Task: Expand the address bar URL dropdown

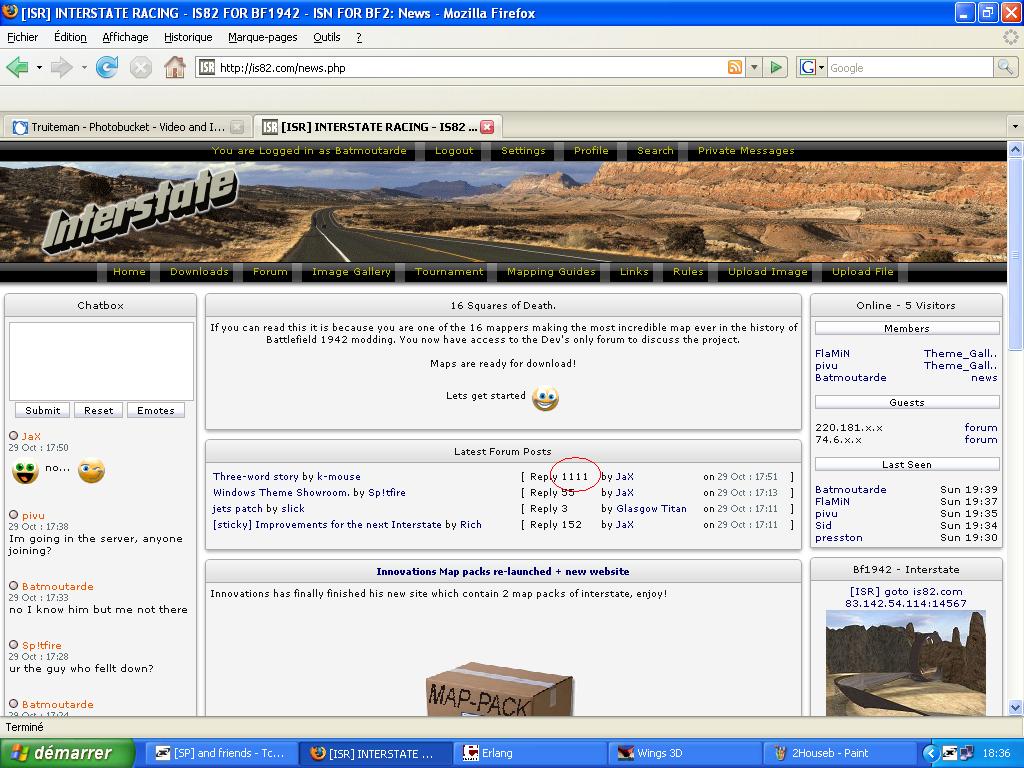Action: click(x=754, y=67)
